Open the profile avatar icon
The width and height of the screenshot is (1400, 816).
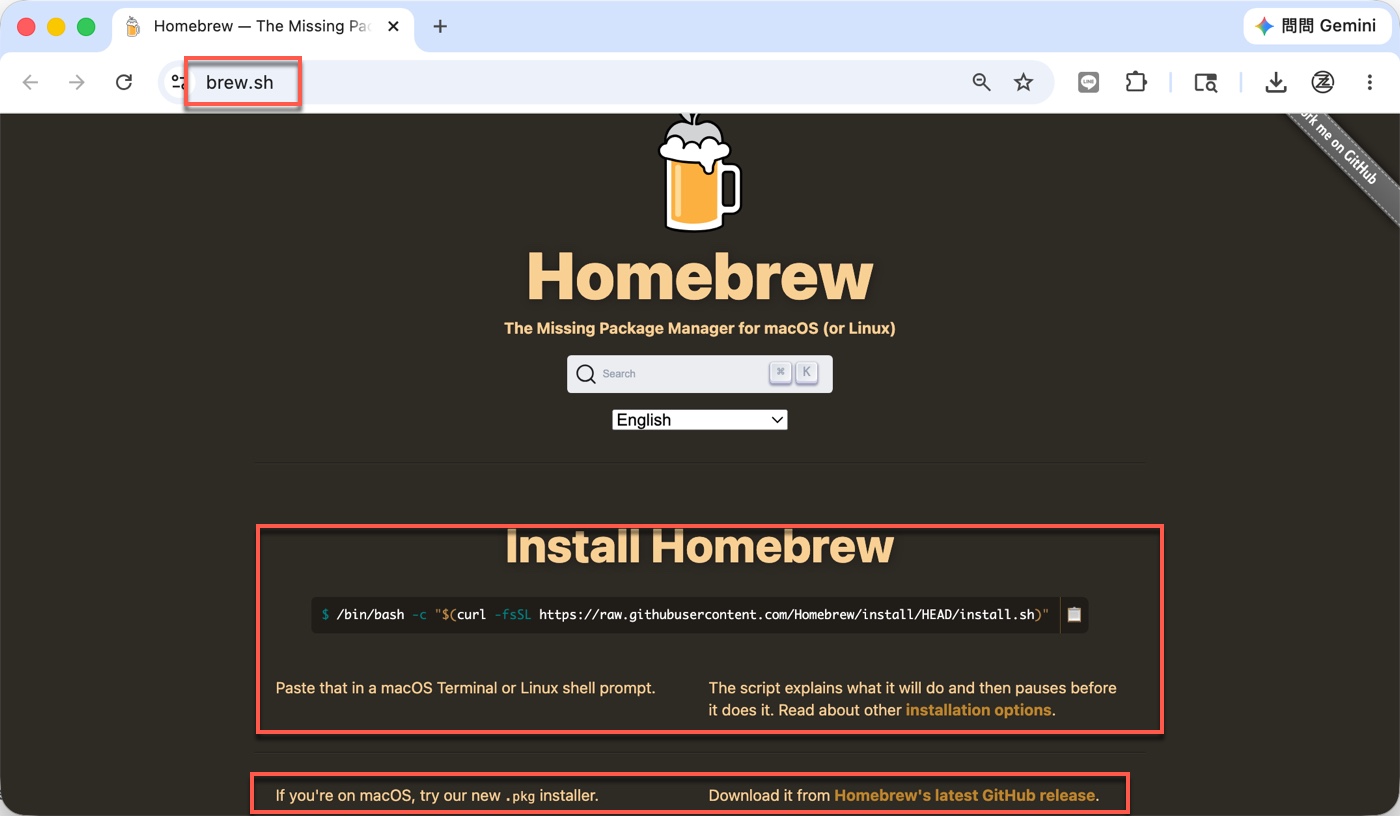coord(1323,82)
